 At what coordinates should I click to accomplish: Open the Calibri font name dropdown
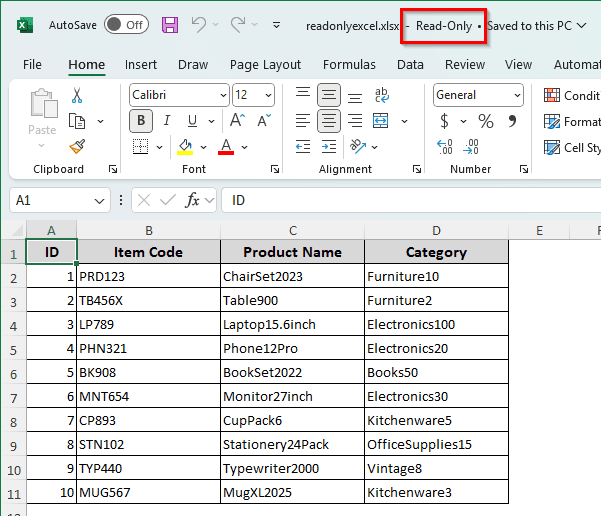[222, 95]
